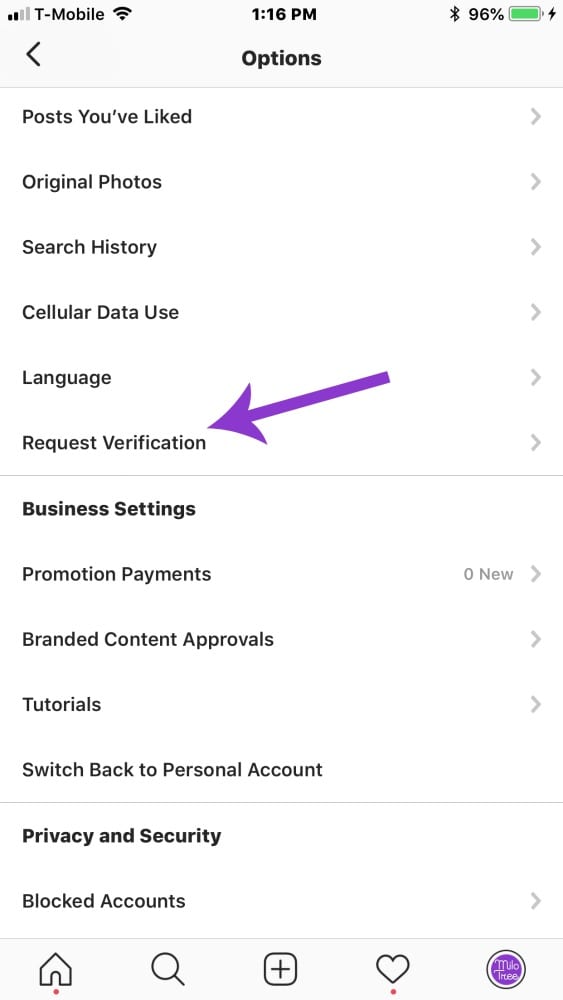This screenshot has height=1000, width=563.
Task: Expand the Posts You've Liked chevron
Action: coord(536,117)
